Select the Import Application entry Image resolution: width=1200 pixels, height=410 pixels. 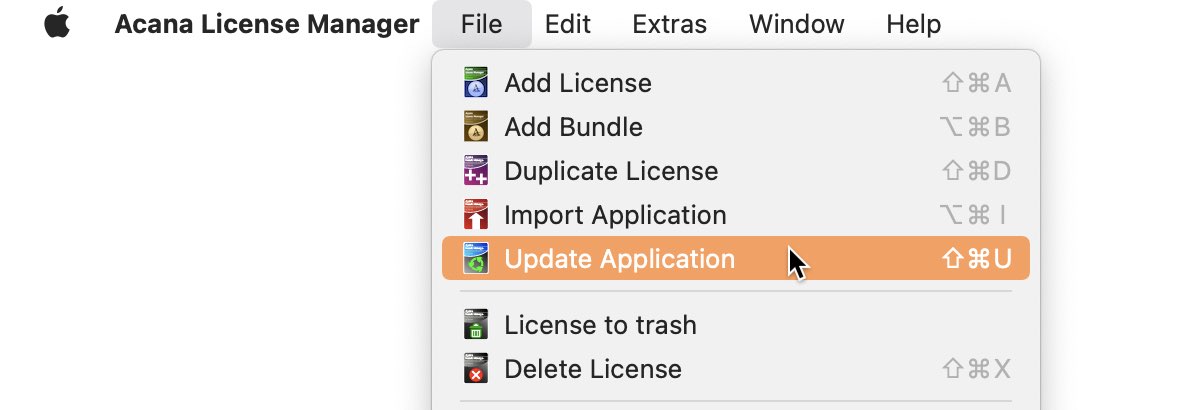[736, 215]
